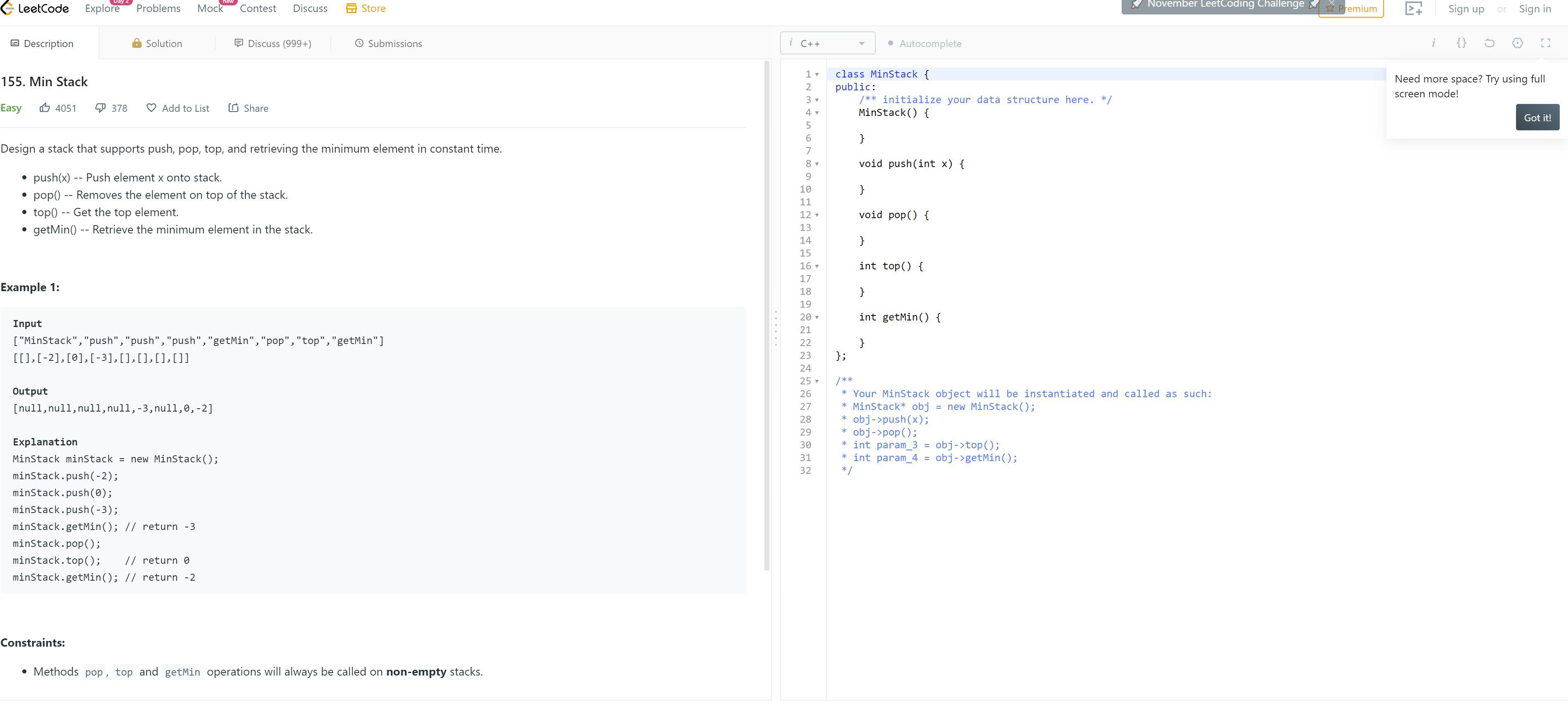This screenshot has height=704, width=1568.
Task: Enter fullscreen mode via the expand icon
Action: pos(1546,43)
